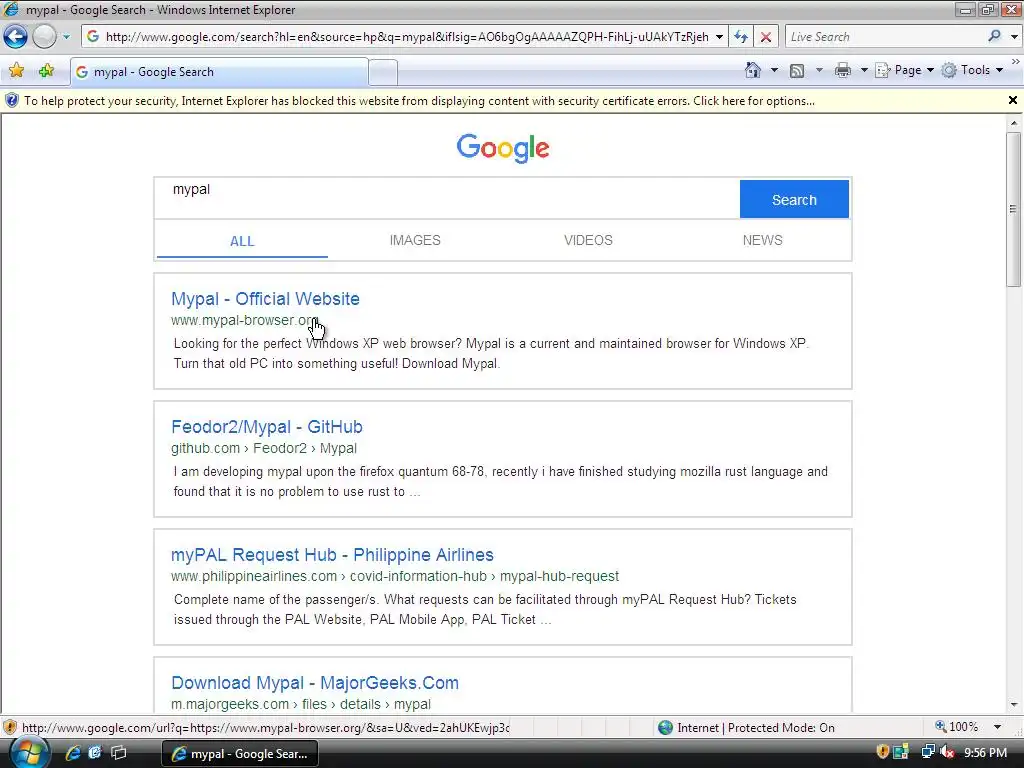Click the network connection tray icon

[x=927, y=752]
